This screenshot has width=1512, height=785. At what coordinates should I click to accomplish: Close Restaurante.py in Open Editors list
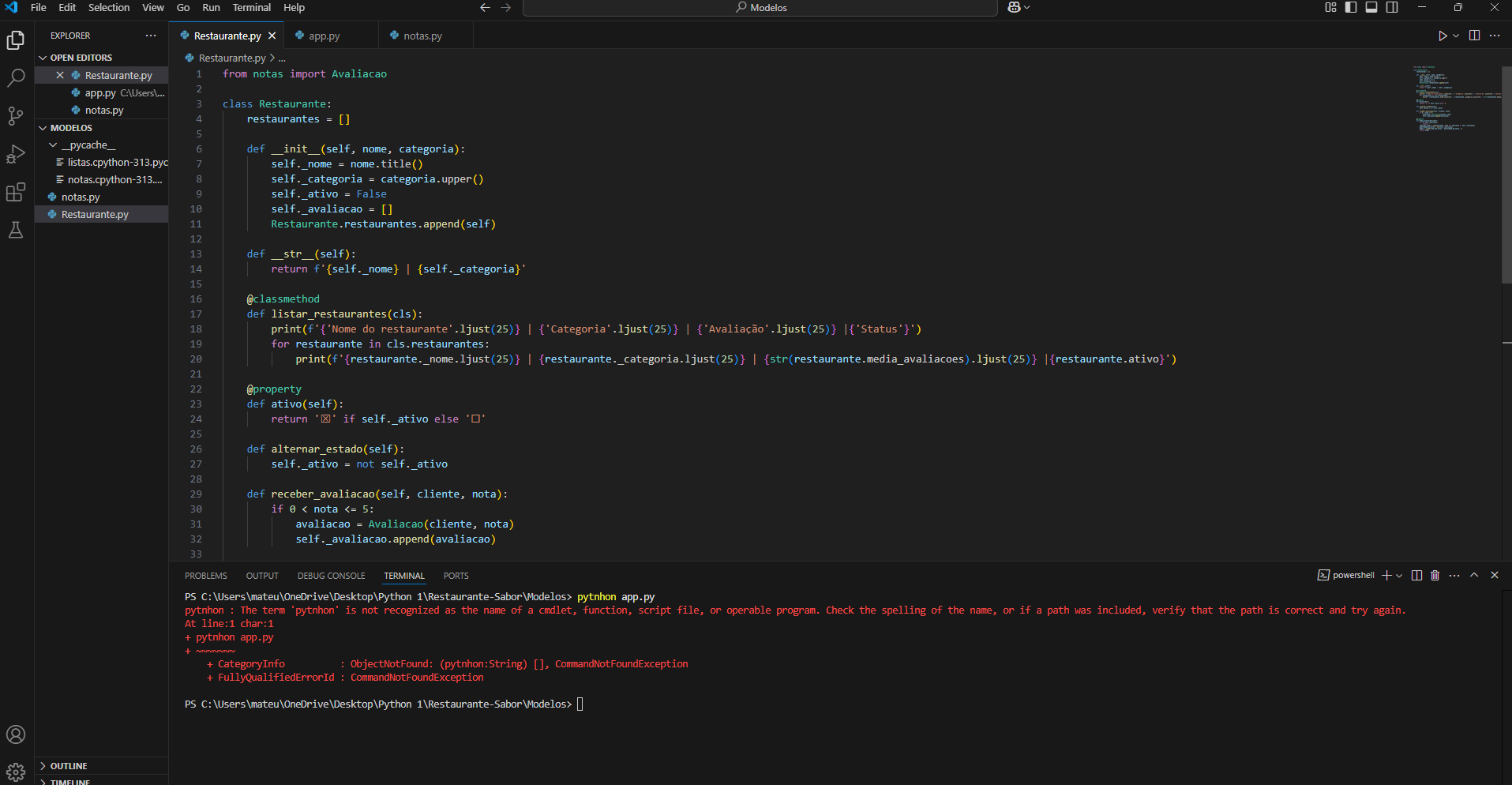tap(60, 75)
